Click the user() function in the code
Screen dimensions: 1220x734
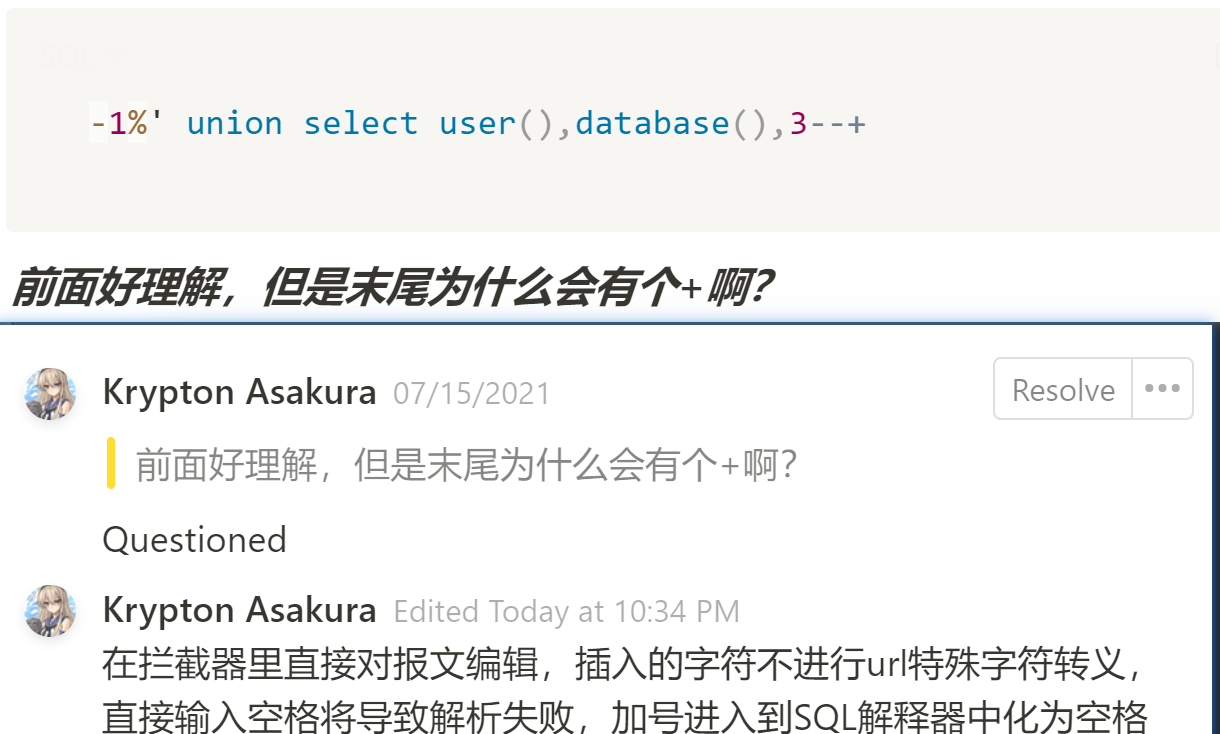[496, 124]
